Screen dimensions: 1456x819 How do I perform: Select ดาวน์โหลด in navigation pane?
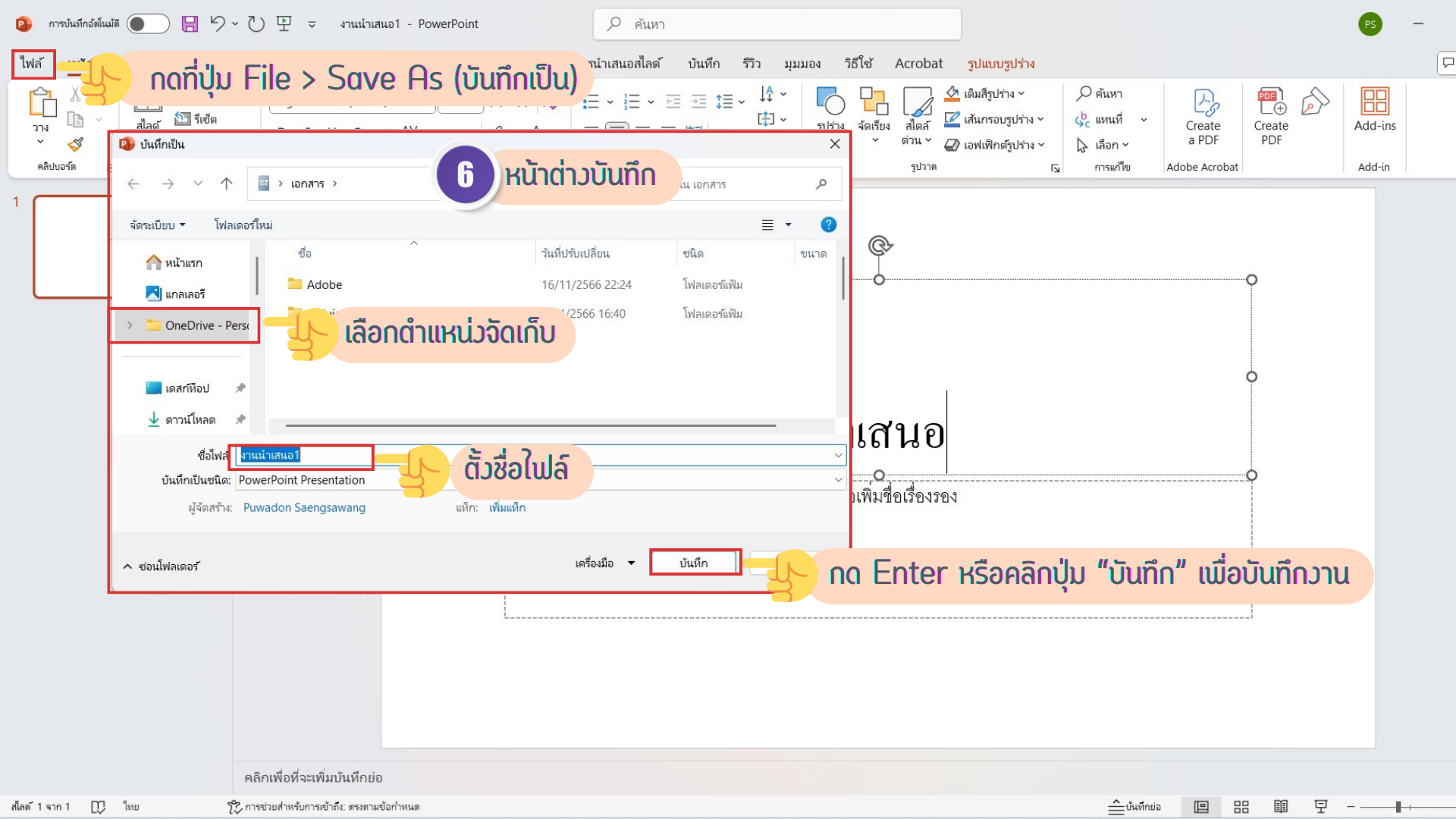pos(180,419)
